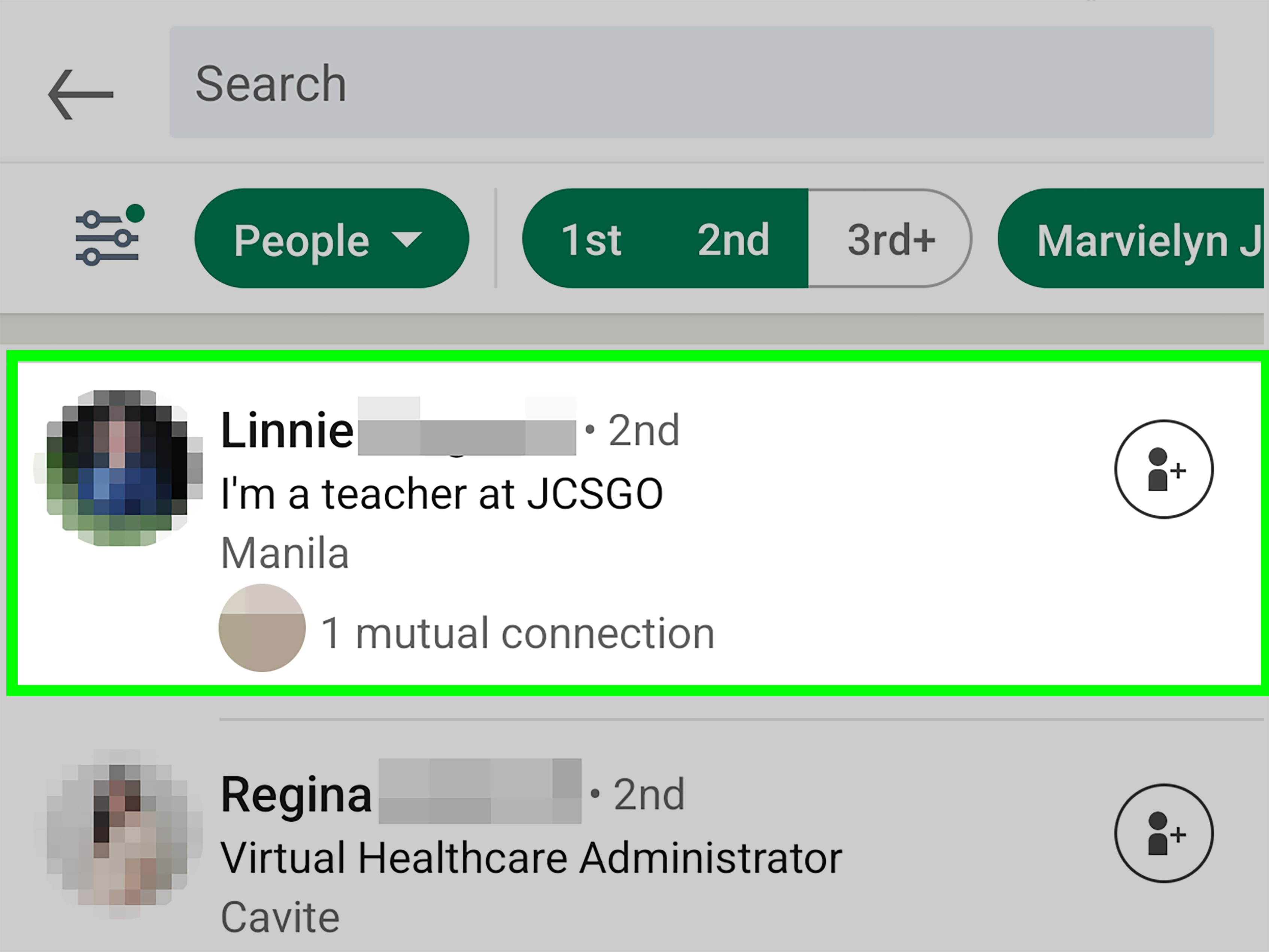Select the "I'm a teacher at JCSGO" headline
Viewport: 1269px width, 952px height.
click(x=442, y=494)
